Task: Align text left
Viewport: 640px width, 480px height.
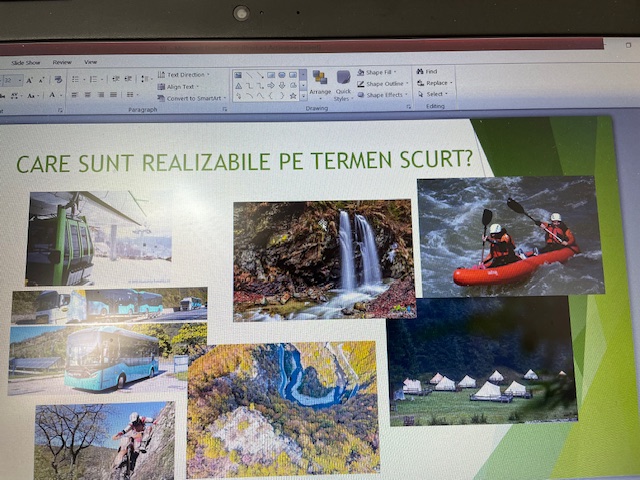Action: click(x=74, y=95)
